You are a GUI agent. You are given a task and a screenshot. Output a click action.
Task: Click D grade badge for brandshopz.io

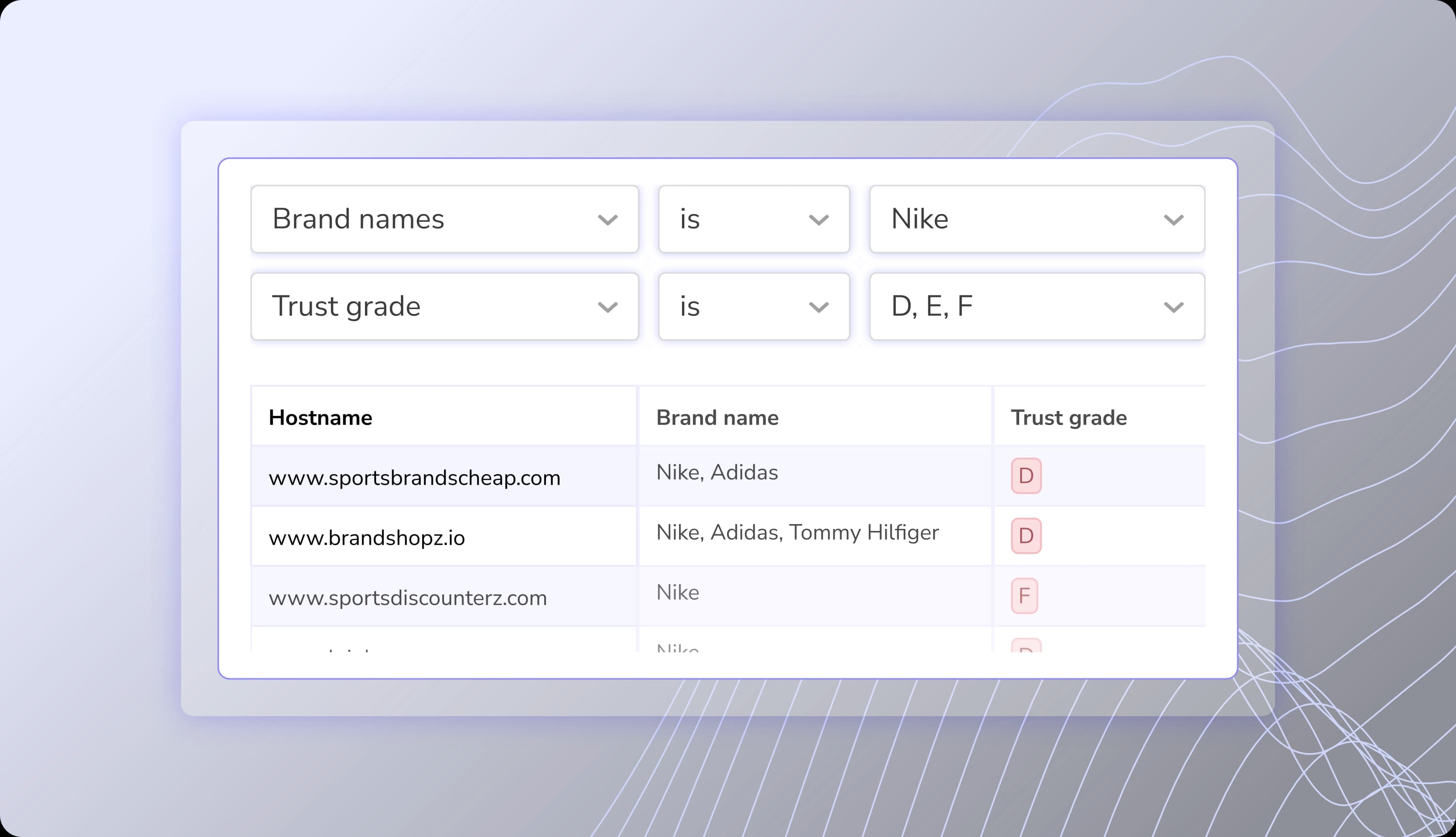coord(1026,536)
